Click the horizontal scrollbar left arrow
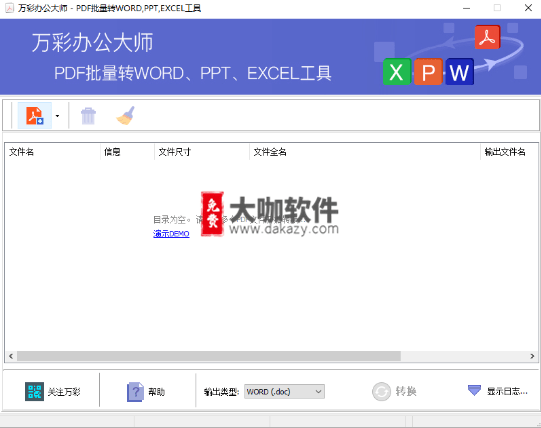This screenshot has height=428, width=541. click(x=11, y=356)
